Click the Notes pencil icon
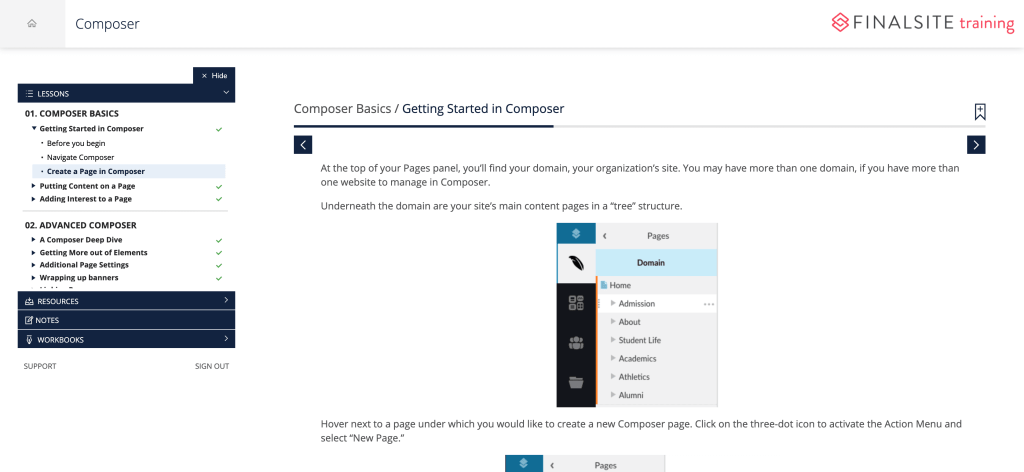 (29, 320)
